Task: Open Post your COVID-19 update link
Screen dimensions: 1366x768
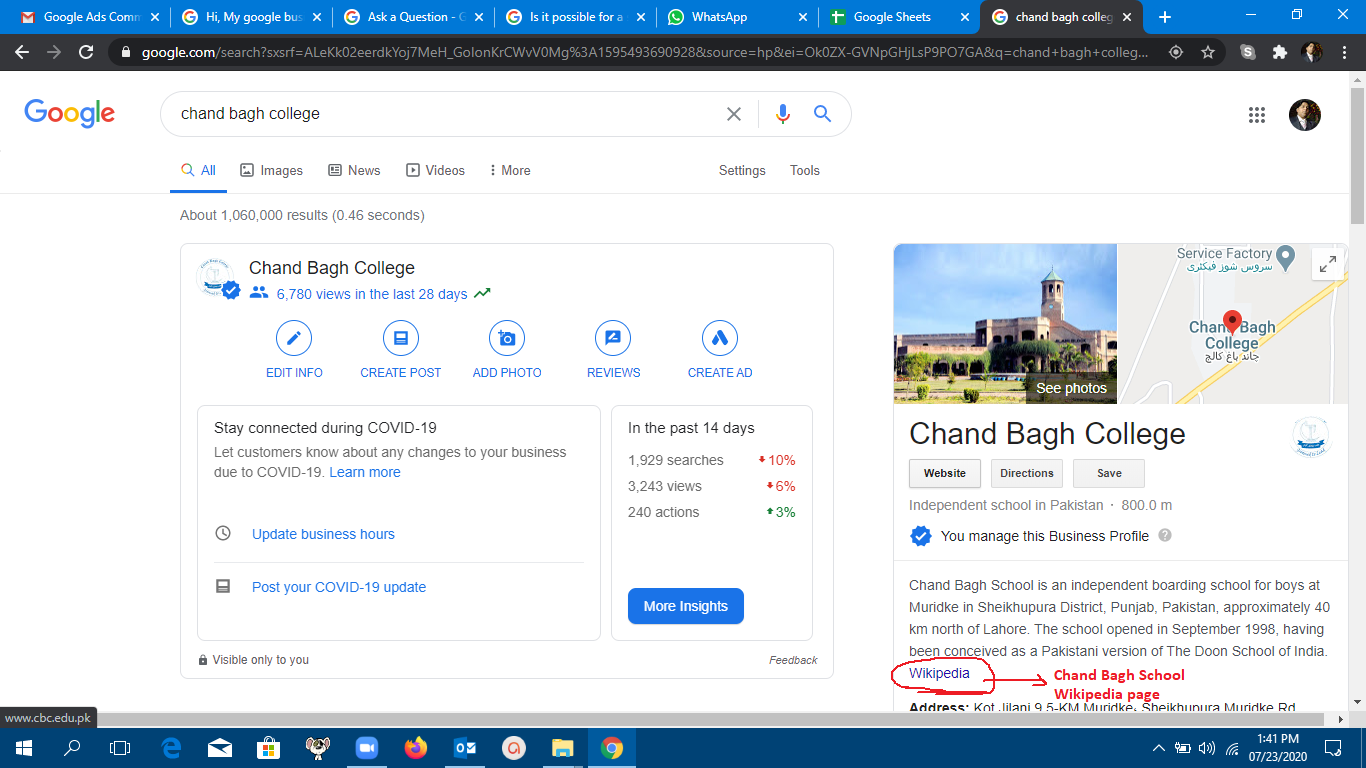Action: pyautogui.click(x=339, y=587)
